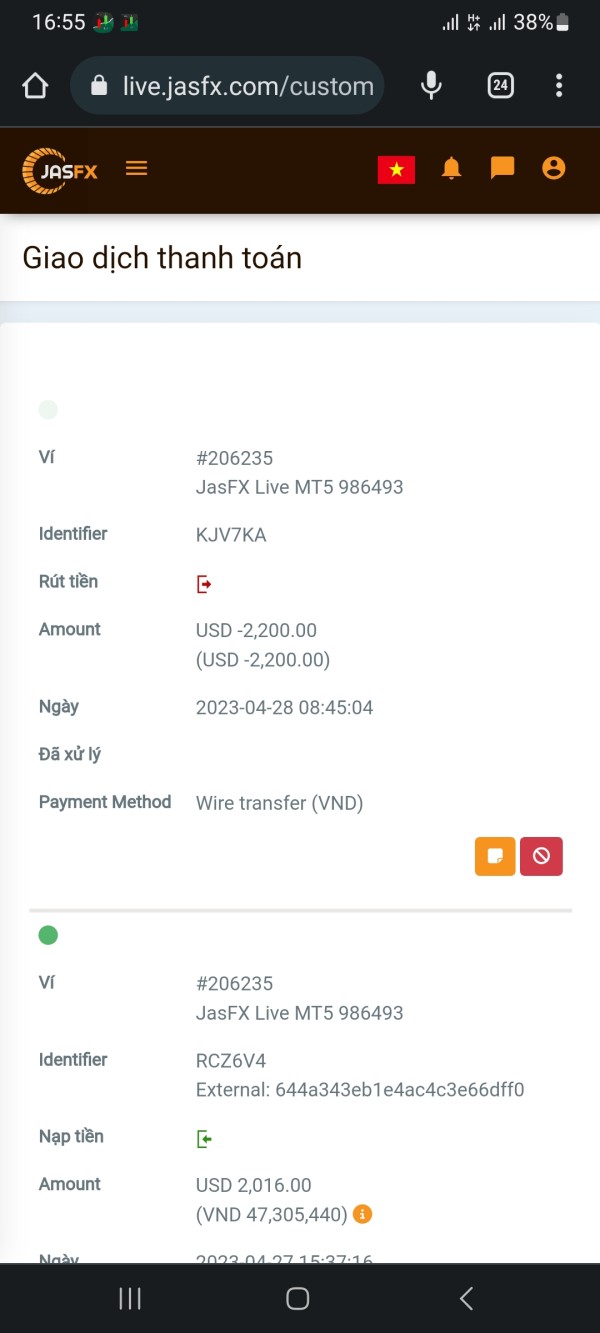Tap the green deposit arrow icon

pyautogui.click(x=204, y=1139)
